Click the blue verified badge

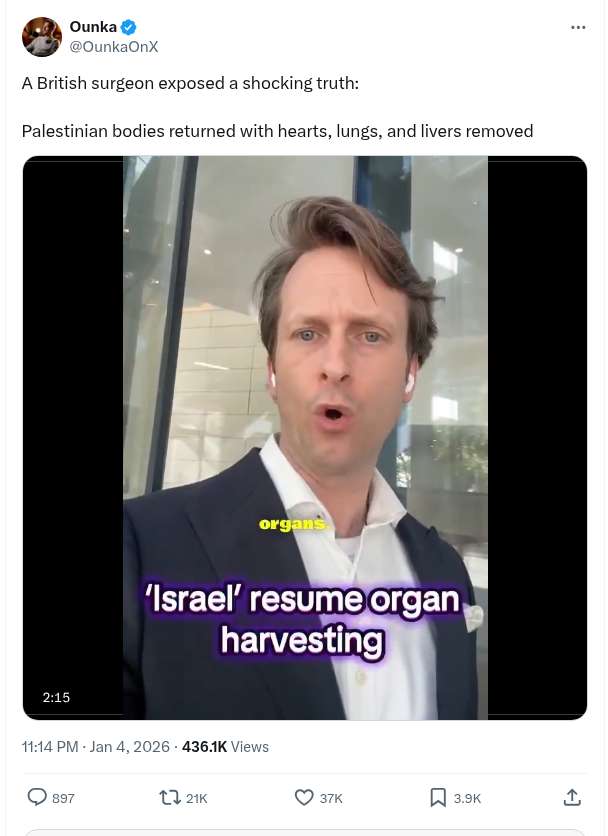click(128, 27)
